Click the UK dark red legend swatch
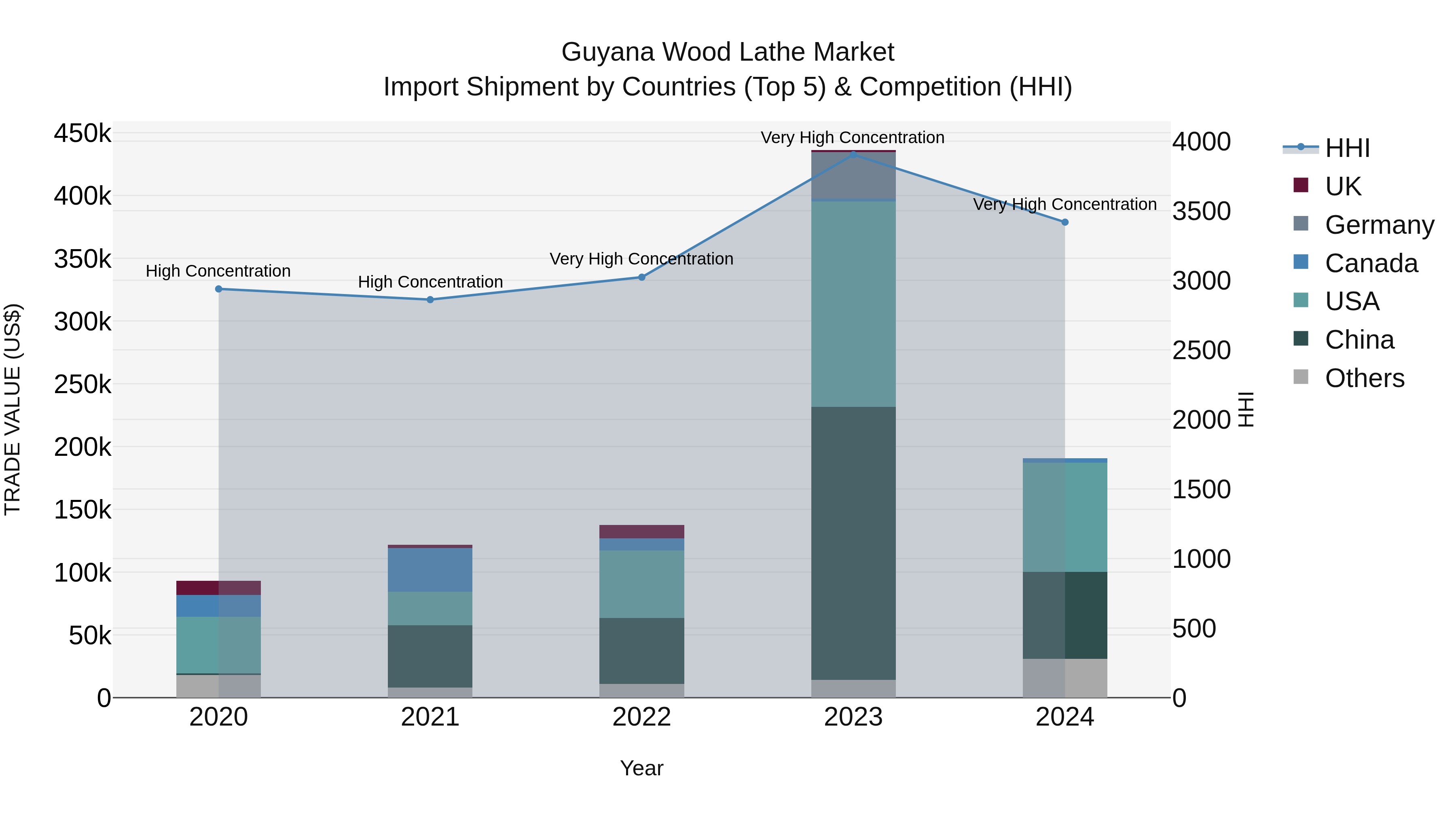The width and height of the screenshot is (1456, 819). 1301,185
